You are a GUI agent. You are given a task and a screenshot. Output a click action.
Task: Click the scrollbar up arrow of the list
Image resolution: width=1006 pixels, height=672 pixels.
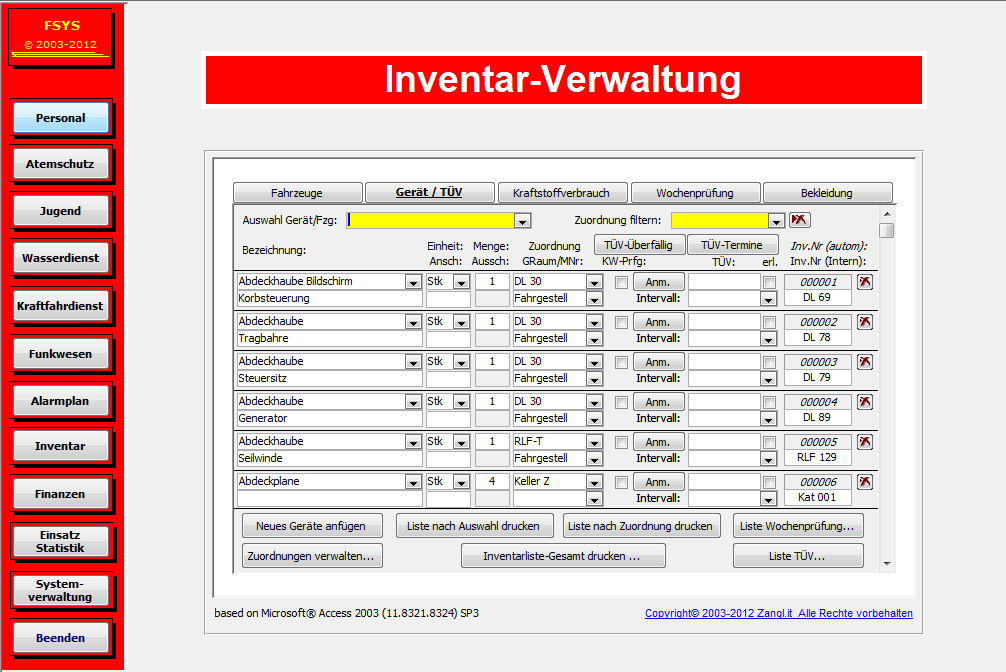point(887,214)
